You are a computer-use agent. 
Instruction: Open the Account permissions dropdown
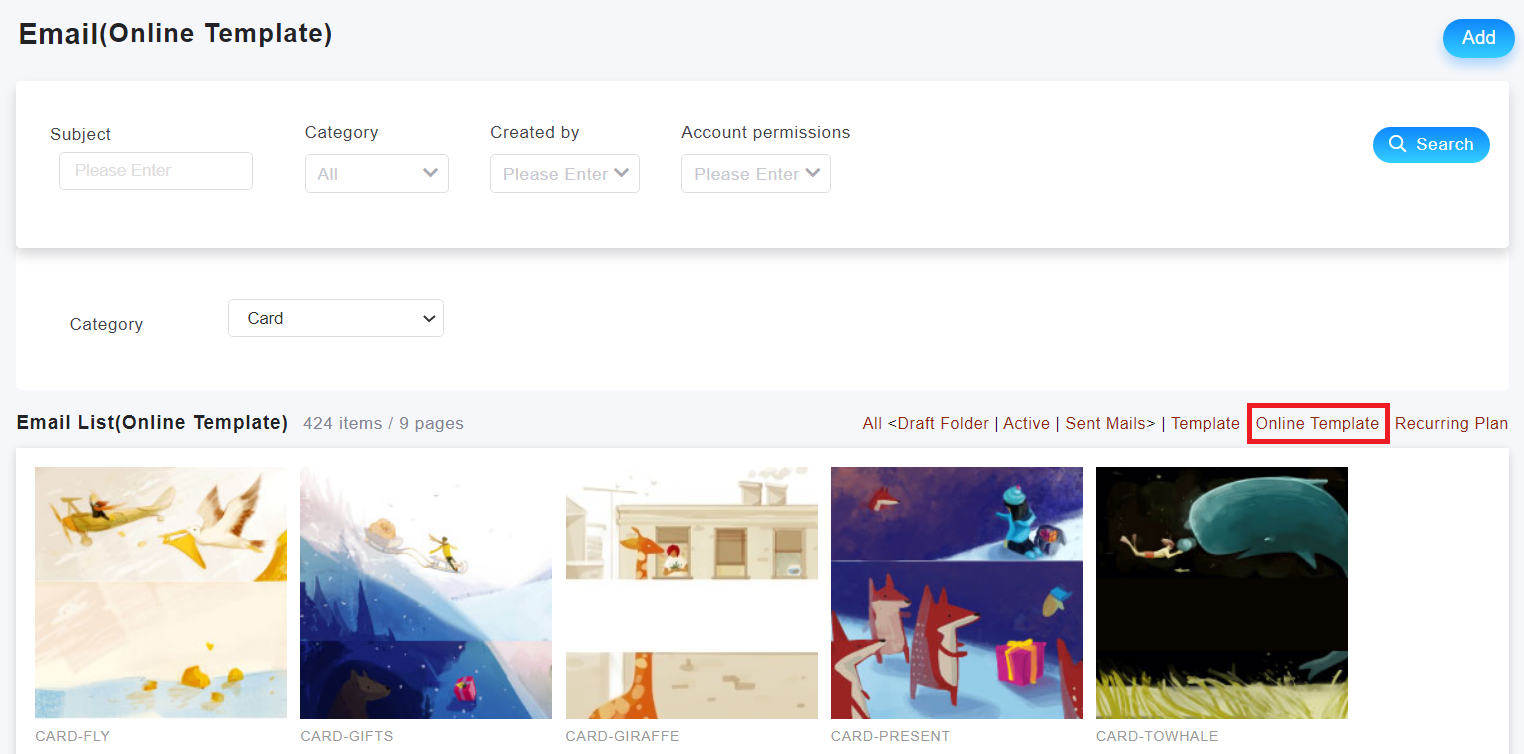coord(756,173)
